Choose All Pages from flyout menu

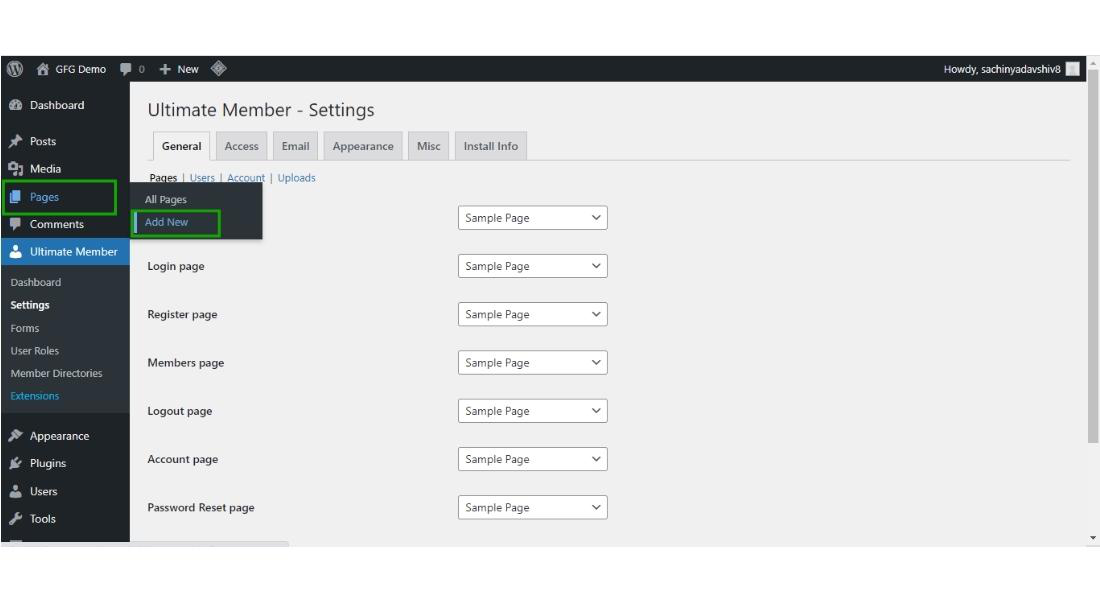tap(166, 199)
